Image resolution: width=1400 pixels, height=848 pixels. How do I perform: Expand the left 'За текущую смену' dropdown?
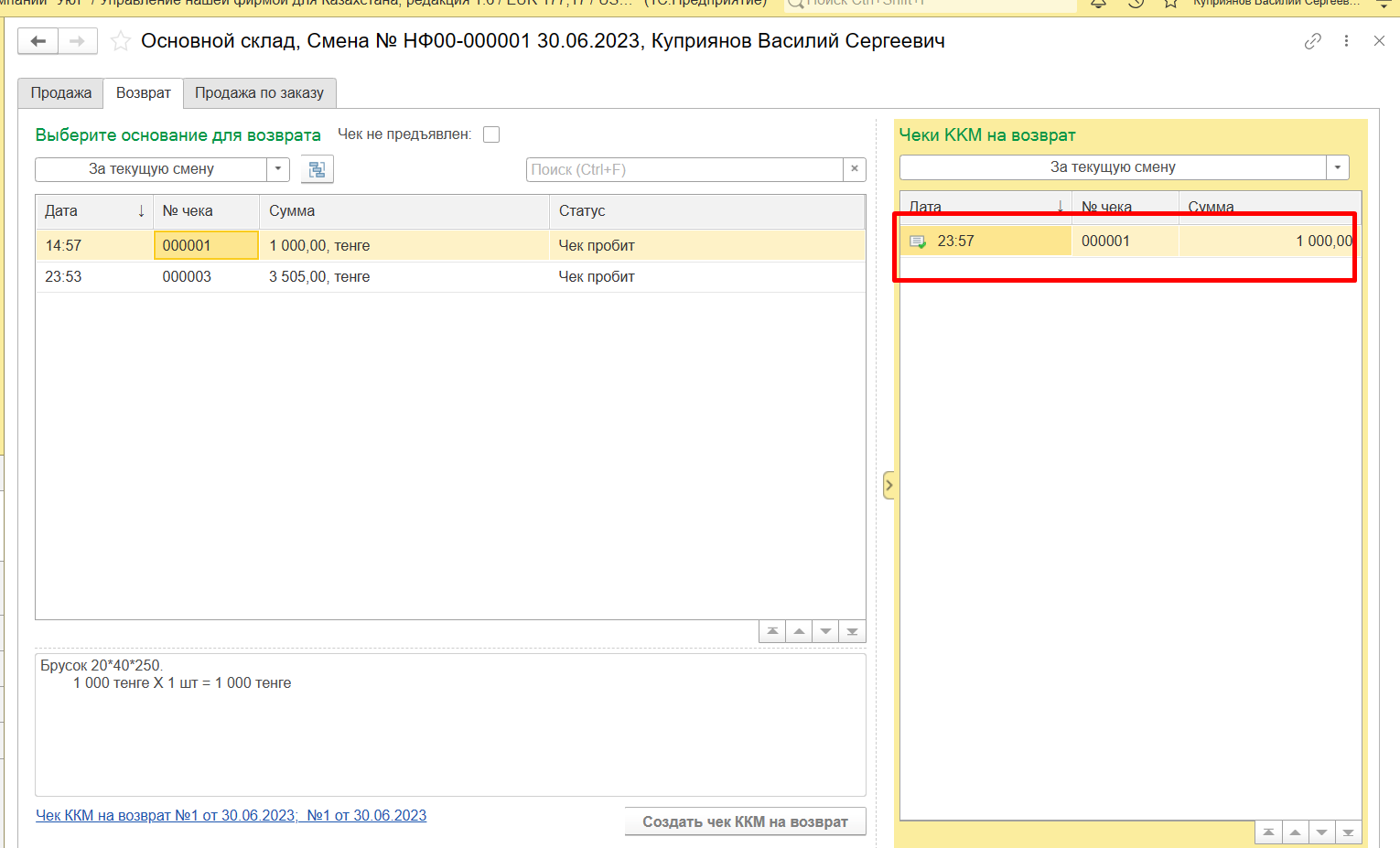pos(278,169)
